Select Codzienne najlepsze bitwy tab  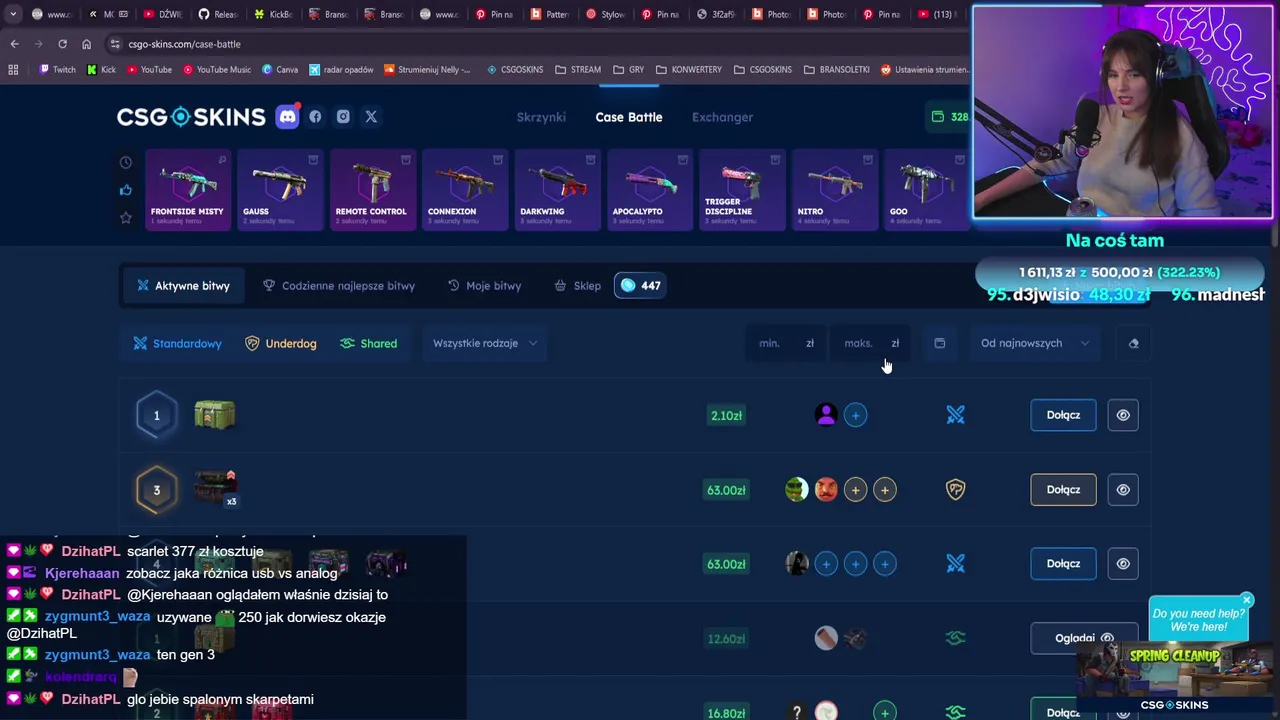[x=339, y=286]
